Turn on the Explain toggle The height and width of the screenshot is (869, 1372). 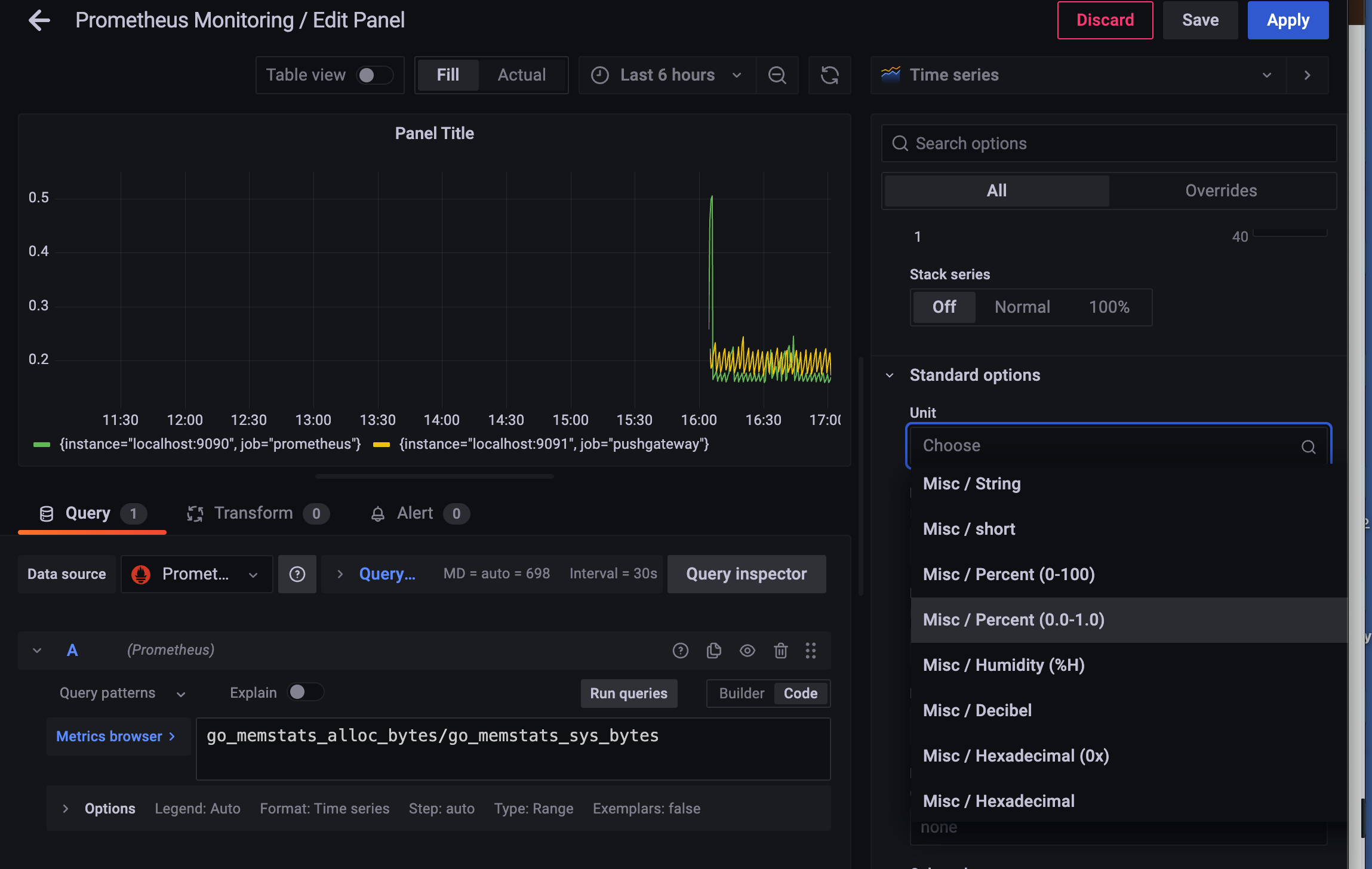click(305, 692)
